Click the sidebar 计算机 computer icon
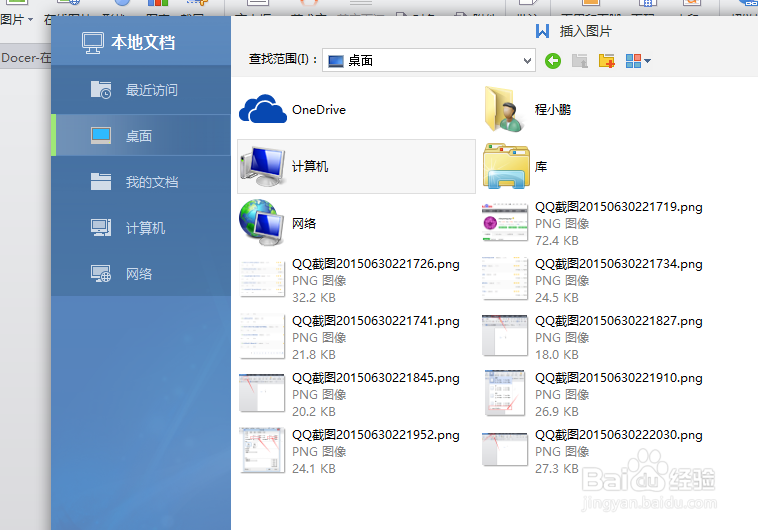The height and width of the screenshot is (530, 758). point(101,227)
